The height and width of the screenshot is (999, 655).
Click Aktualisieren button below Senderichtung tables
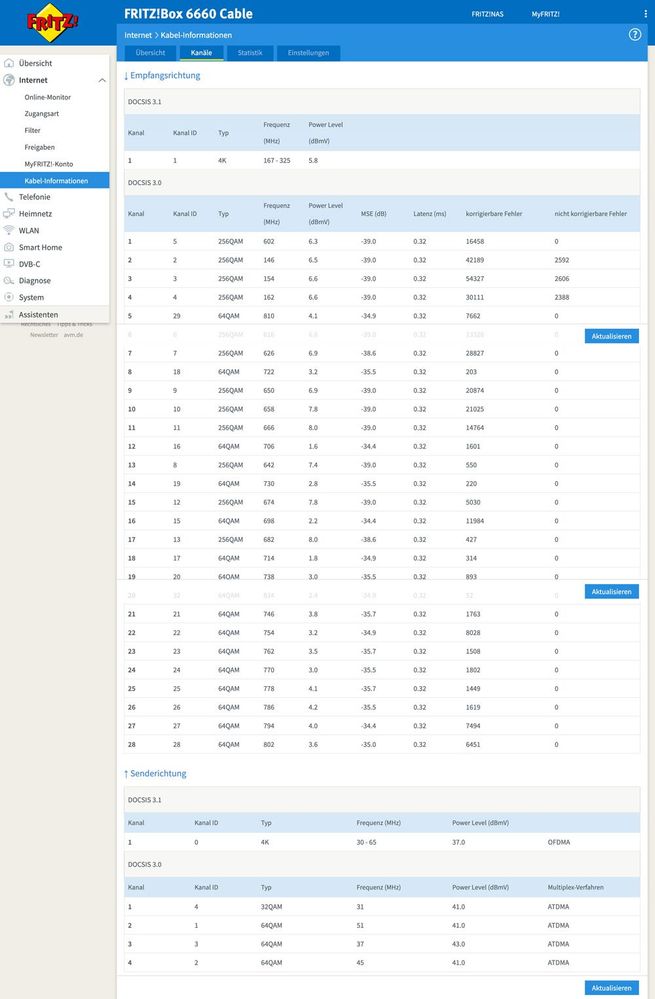[x=612, y=988]
